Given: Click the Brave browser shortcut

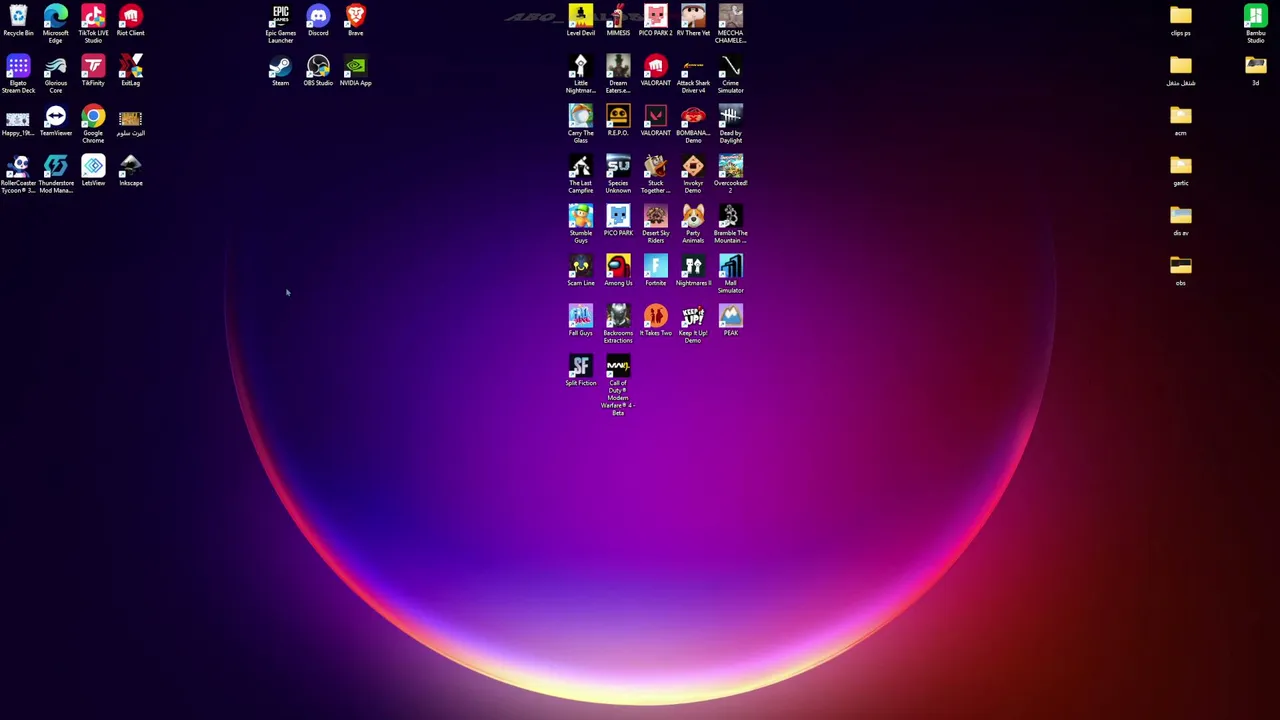Looking at the screenshot, I should click(356, 20).
